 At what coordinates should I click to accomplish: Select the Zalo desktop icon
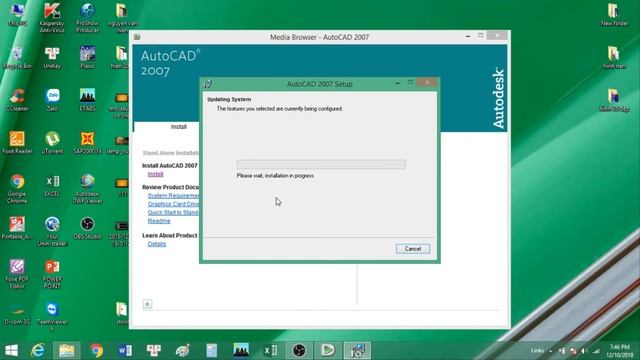click(52, 100)
